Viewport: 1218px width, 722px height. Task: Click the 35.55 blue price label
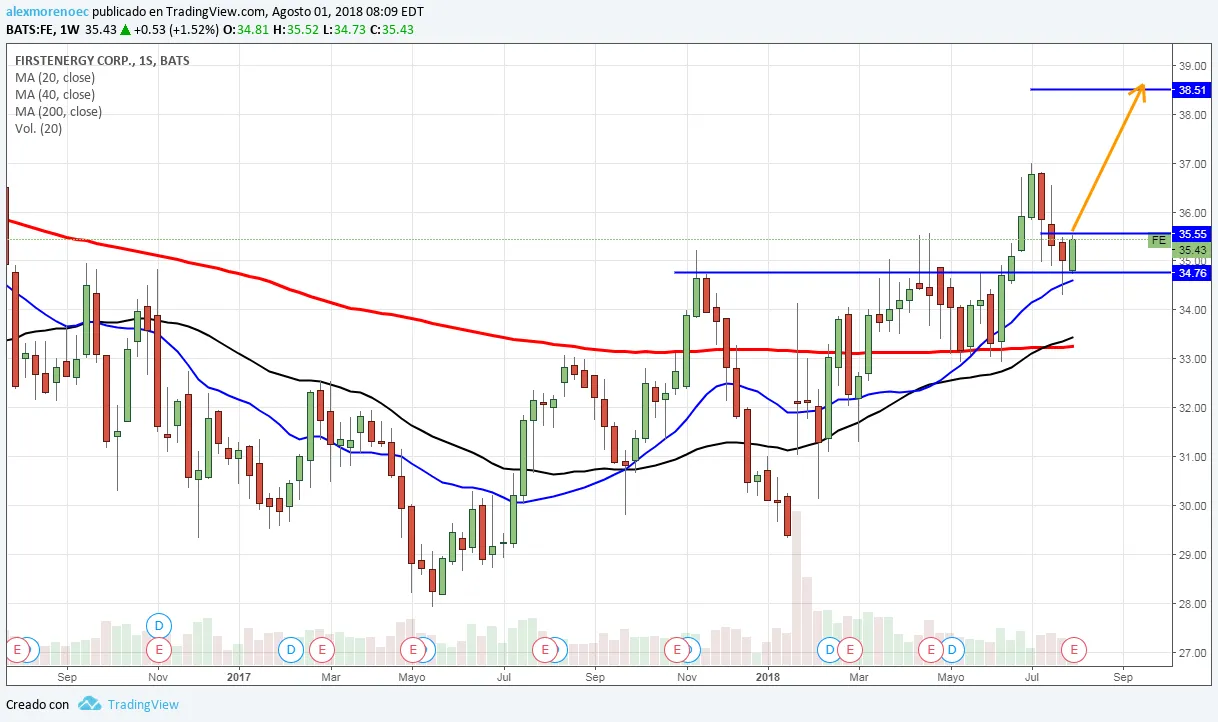[1194, 234]
